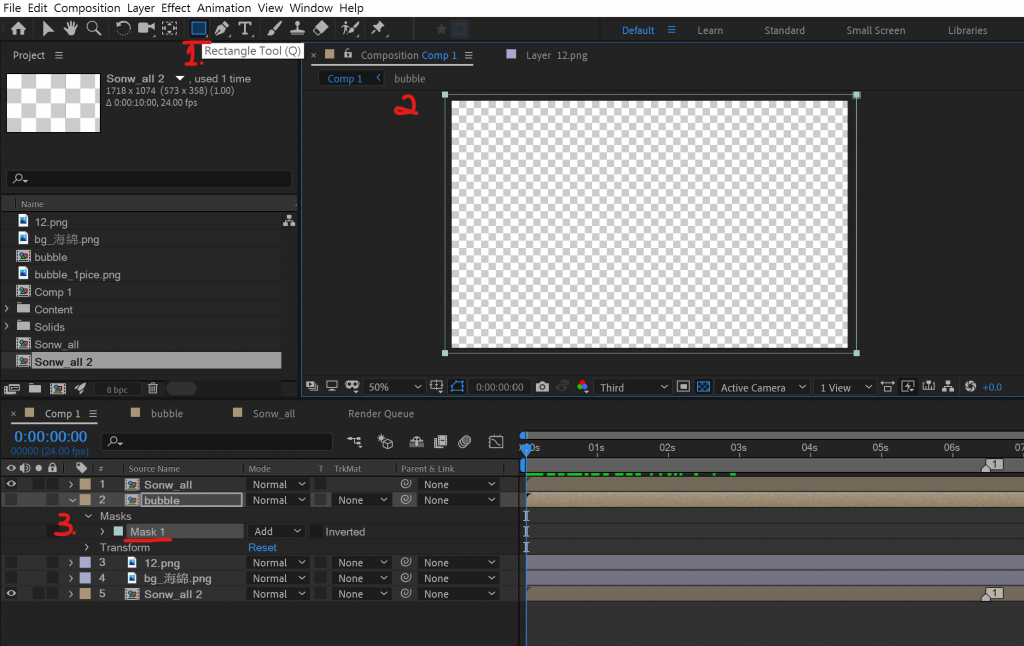1024x646 pixels.
Task: Choose the Hand tool
Action: click(x=71, y=29)
